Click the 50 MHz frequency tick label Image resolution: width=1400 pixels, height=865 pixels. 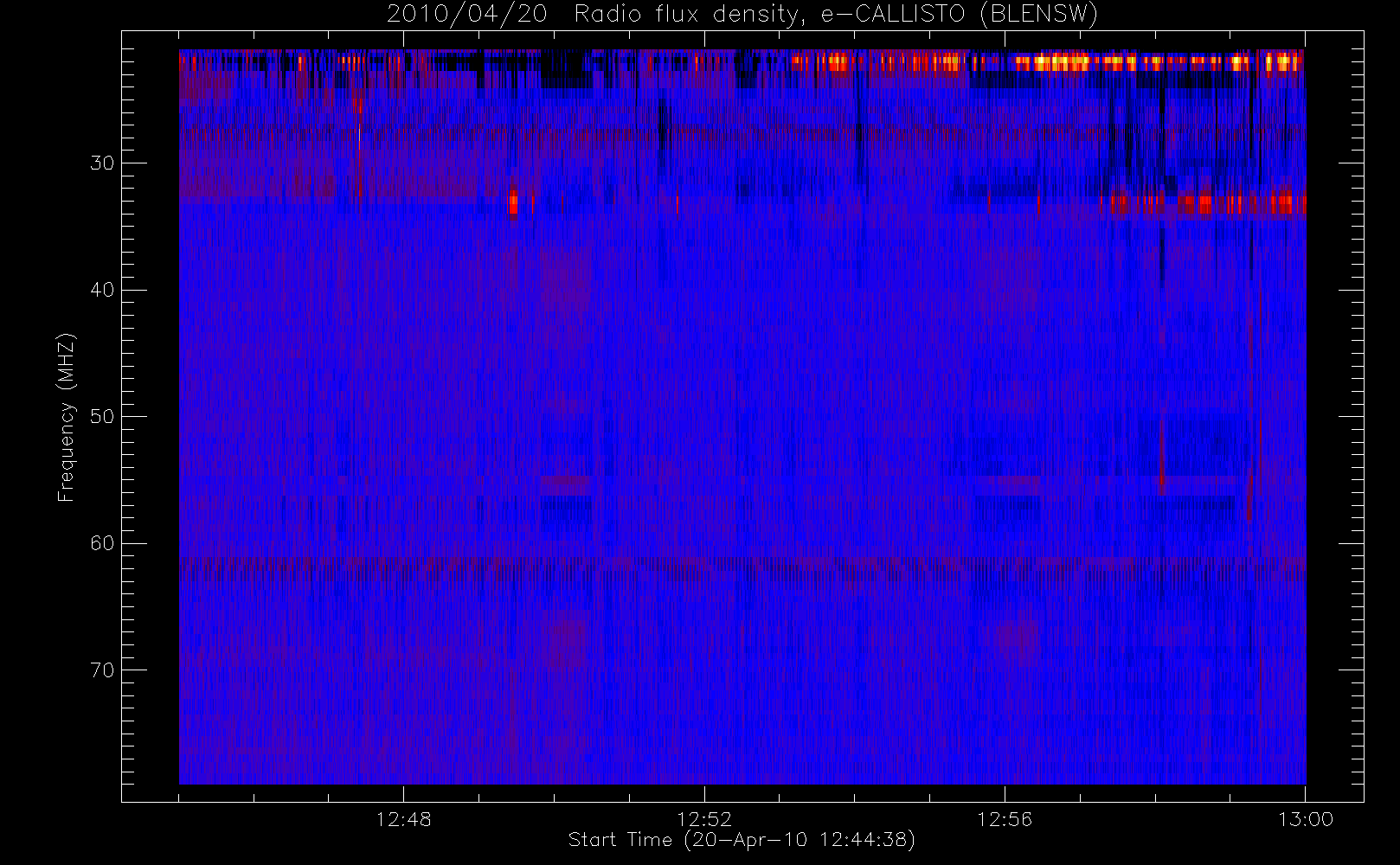pos(102,416)
